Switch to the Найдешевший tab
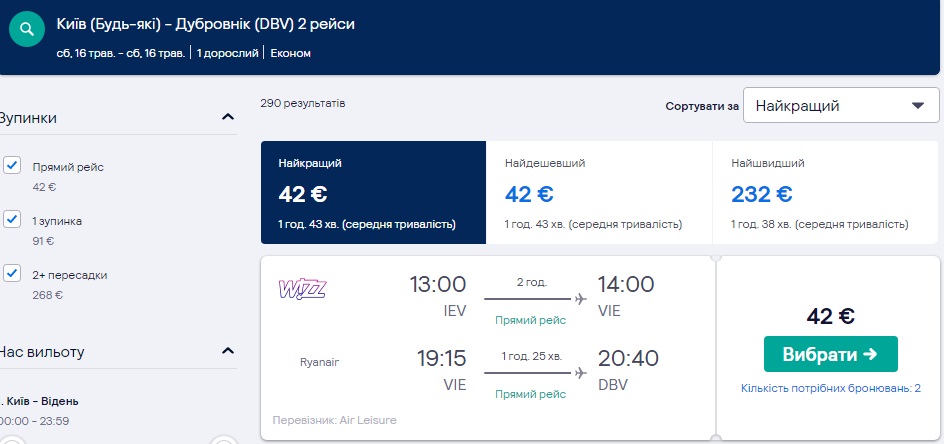Viewport: 944px width, 444px height. point(599,192)
